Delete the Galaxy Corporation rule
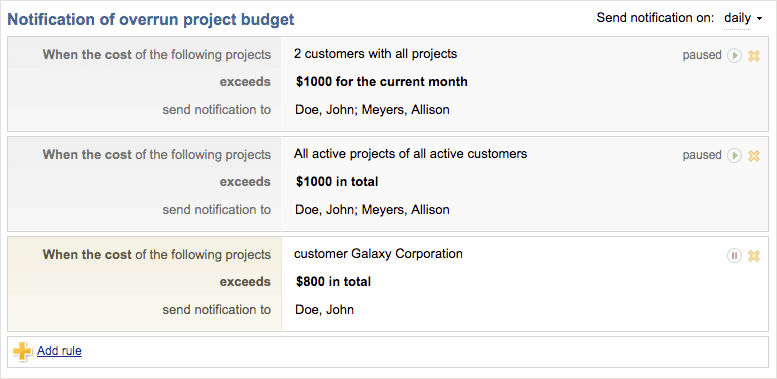Viewport: 777px width, 379px height. point(754,256)
